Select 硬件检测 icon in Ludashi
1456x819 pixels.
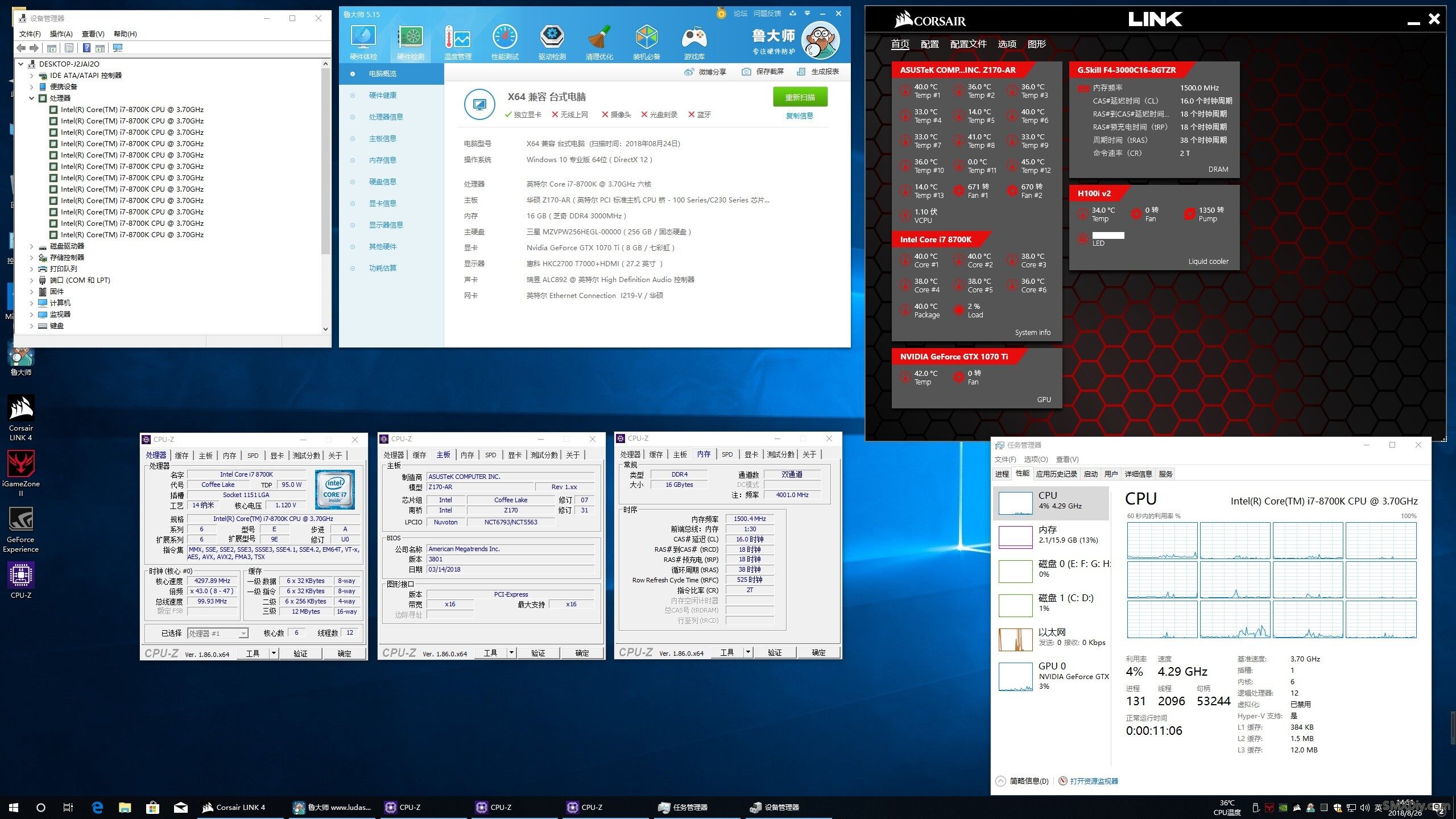coord(410,43)
